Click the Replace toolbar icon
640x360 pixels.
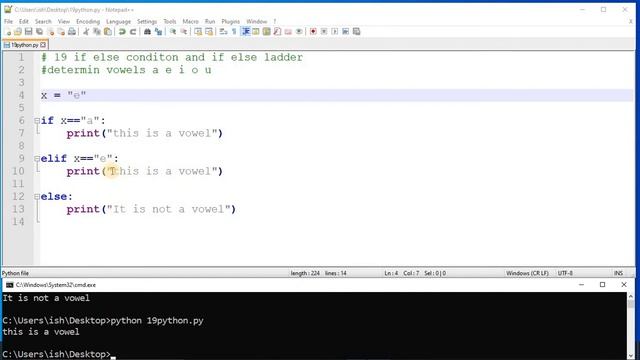[x=158, y=32]
